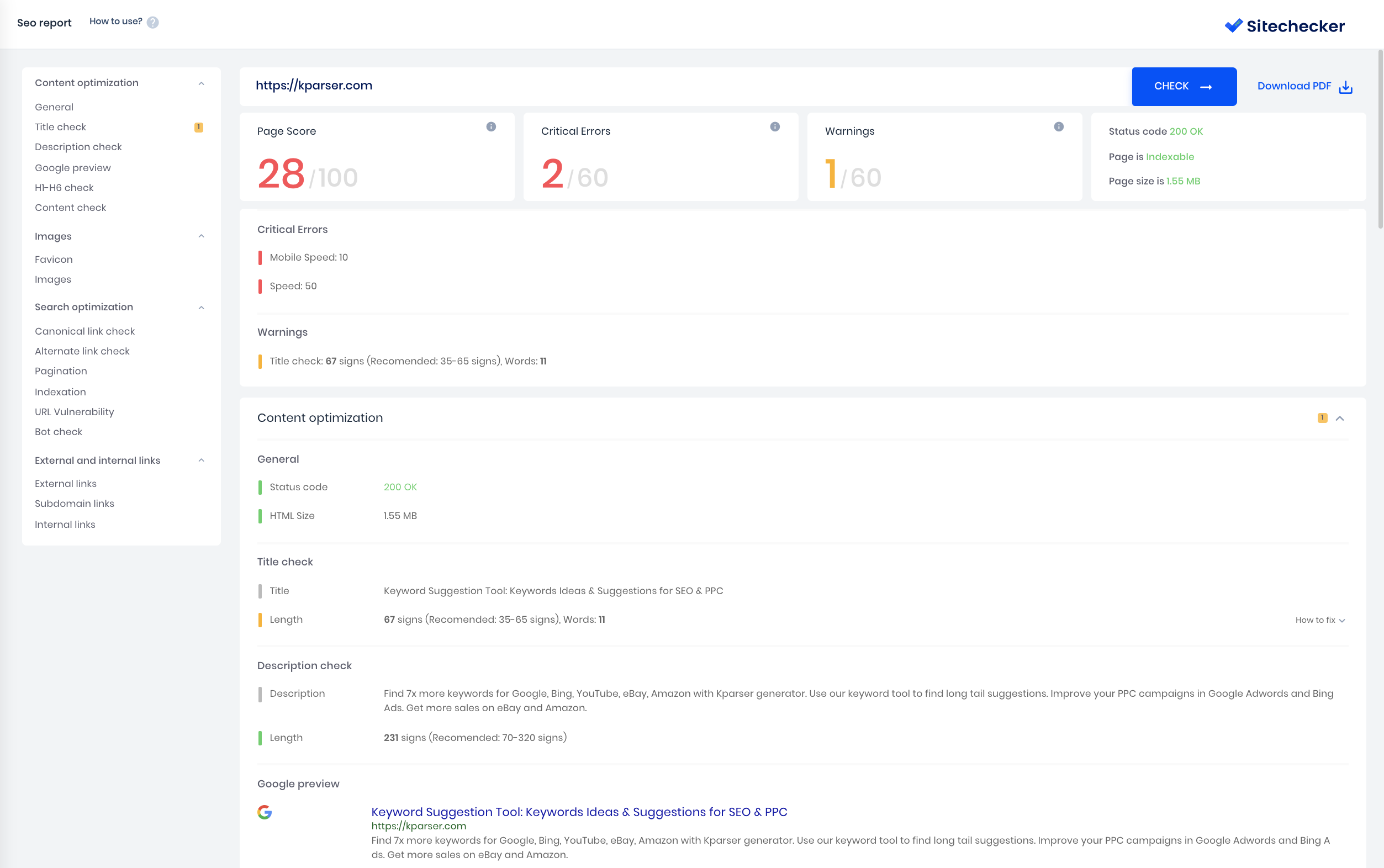This screenshot has height=868, width=1384.
Task: Go to Canonical link check
Action: 84,331
